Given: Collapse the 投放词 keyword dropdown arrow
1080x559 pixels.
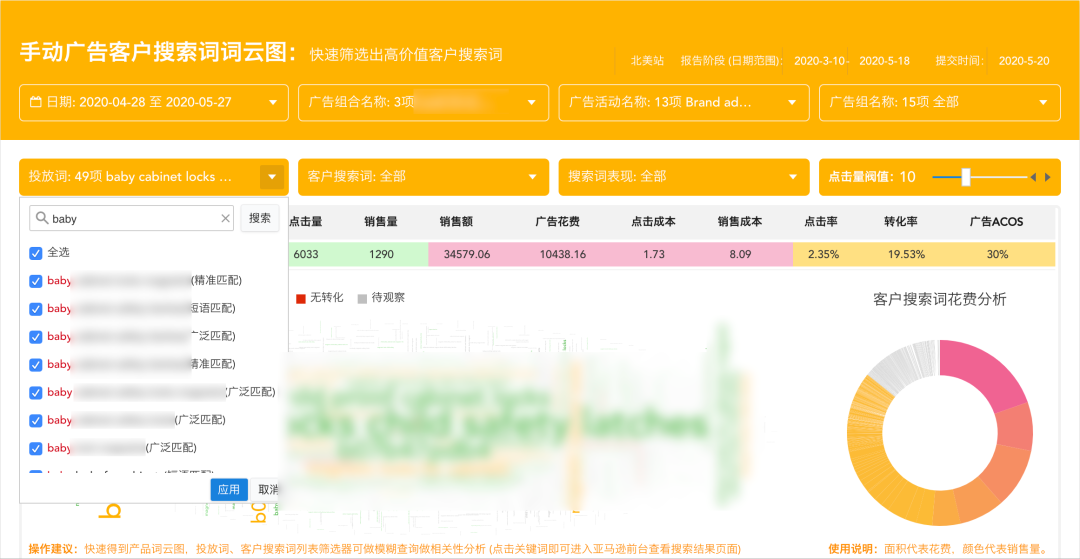Looking at the screenshot, I should [x=272, y=177].
